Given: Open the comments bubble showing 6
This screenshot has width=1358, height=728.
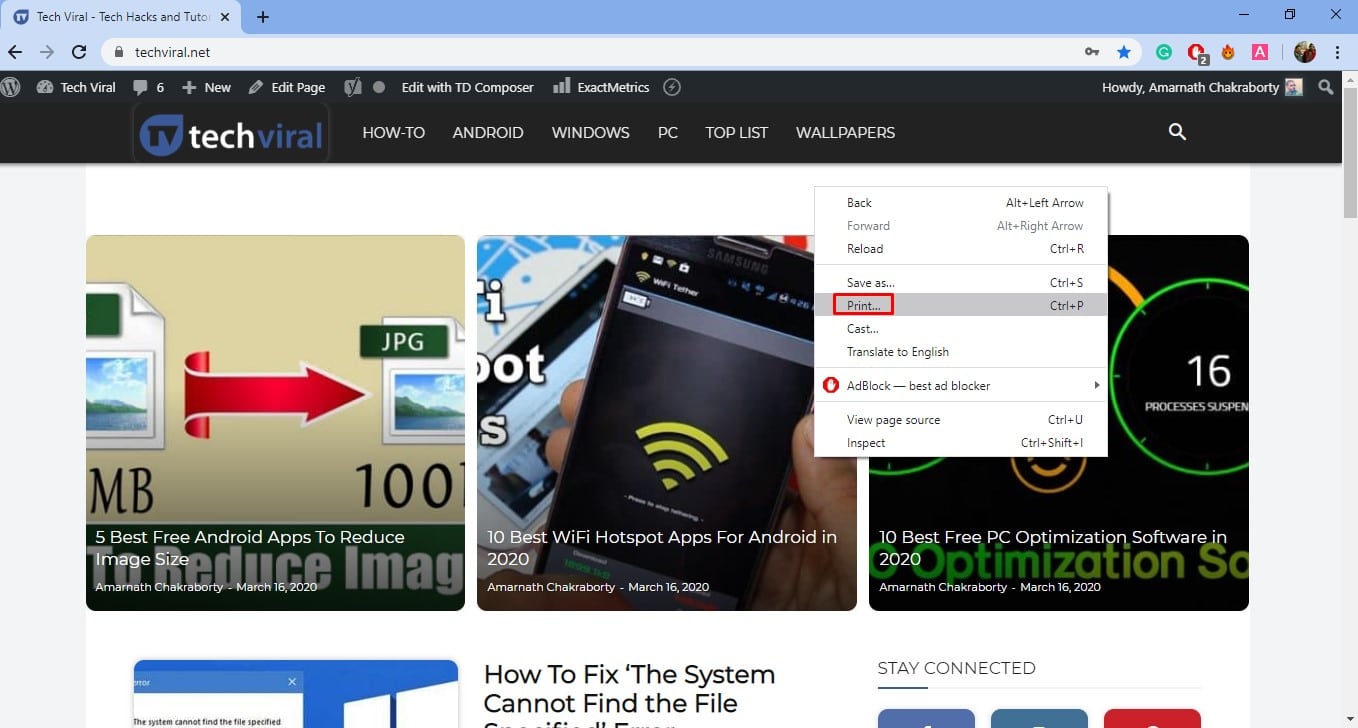Looking at the screenshot, I should tap(148, 87).
